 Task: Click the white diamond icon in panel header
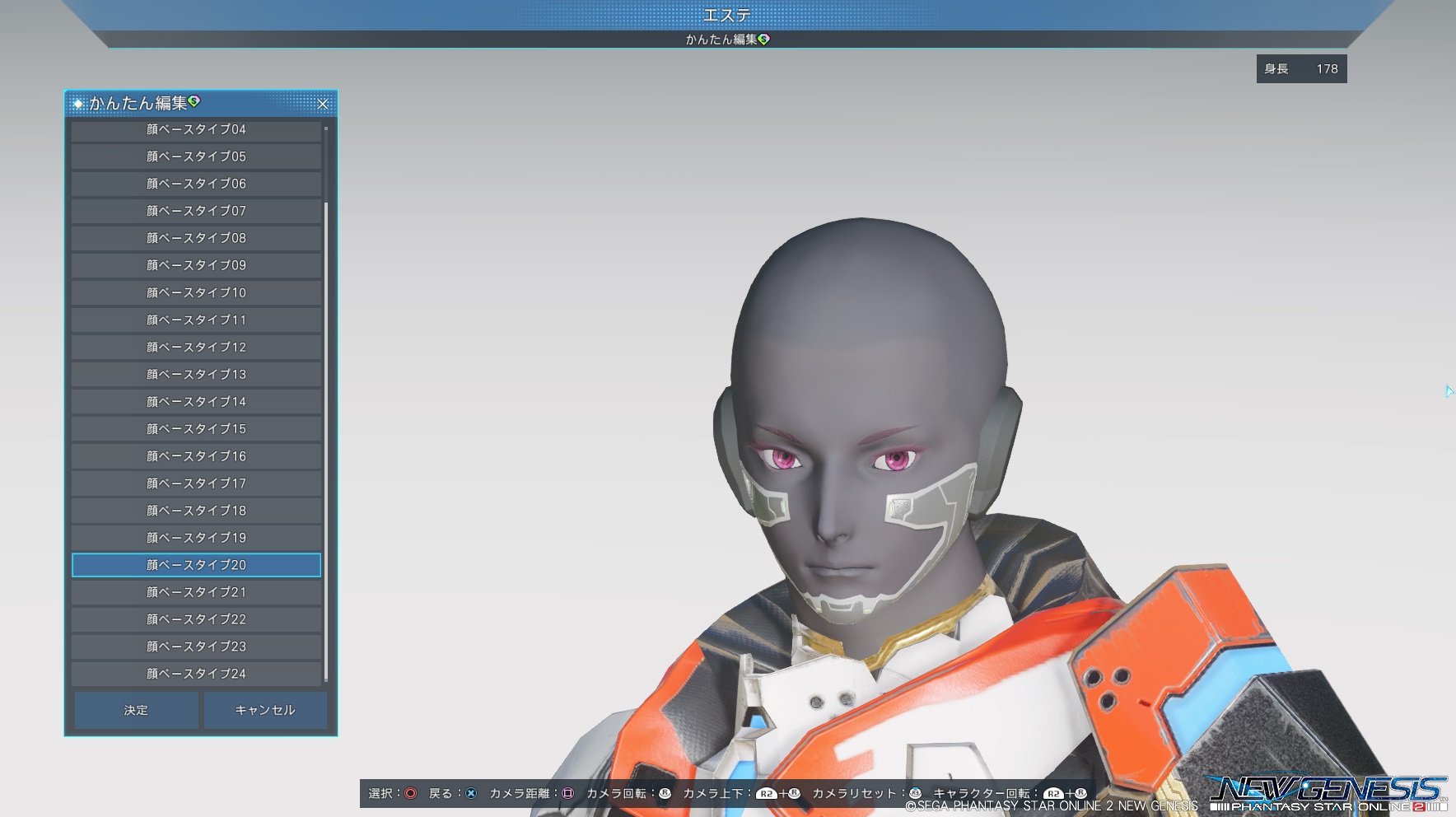[78, 104]
